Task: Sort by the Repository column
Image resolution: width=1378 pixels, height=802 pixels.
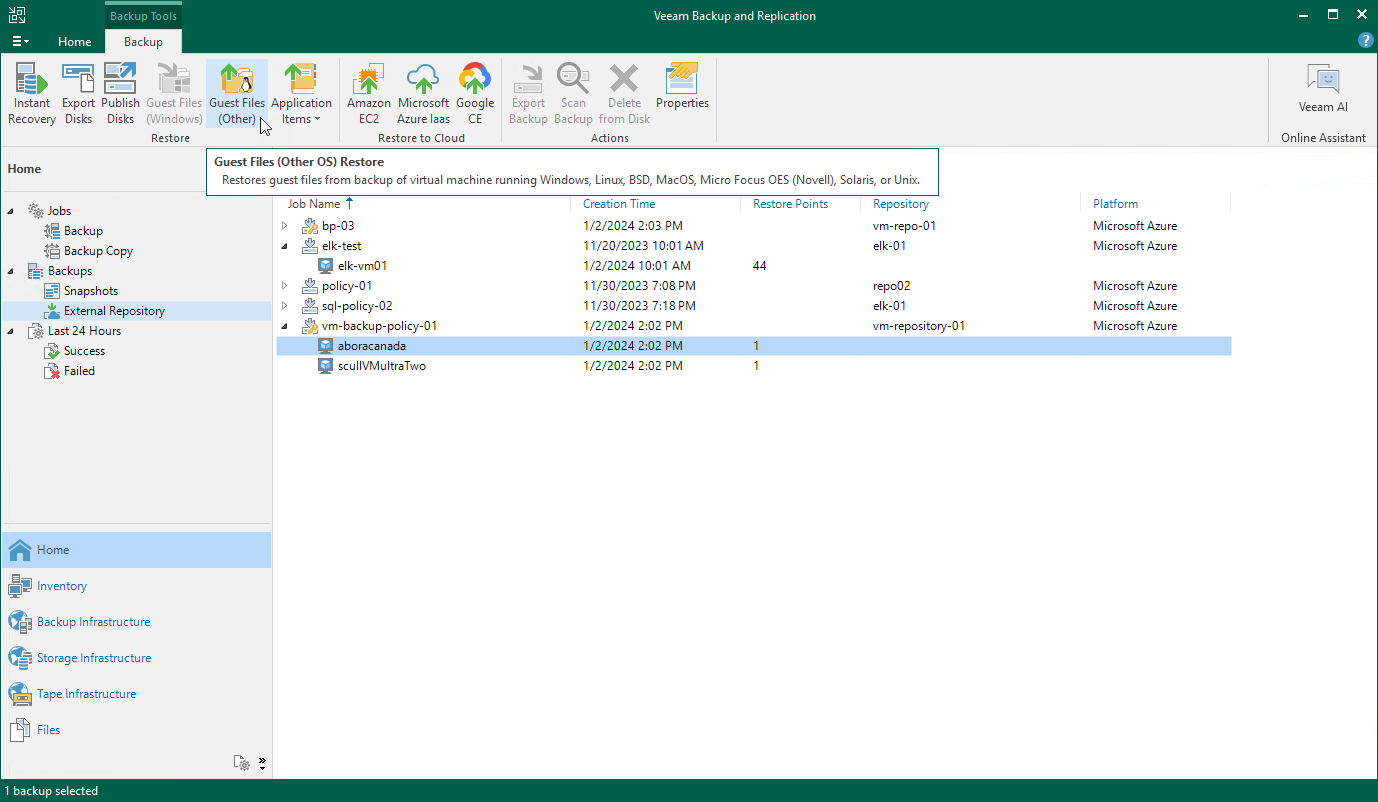Action: click(x=901, y=204)
